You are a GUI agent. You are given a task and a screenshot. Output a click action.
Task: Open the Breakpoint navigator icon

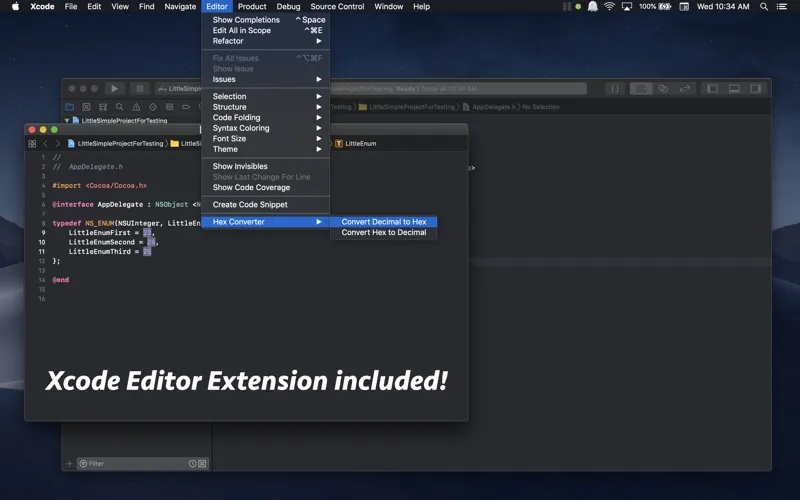[186, 107]
